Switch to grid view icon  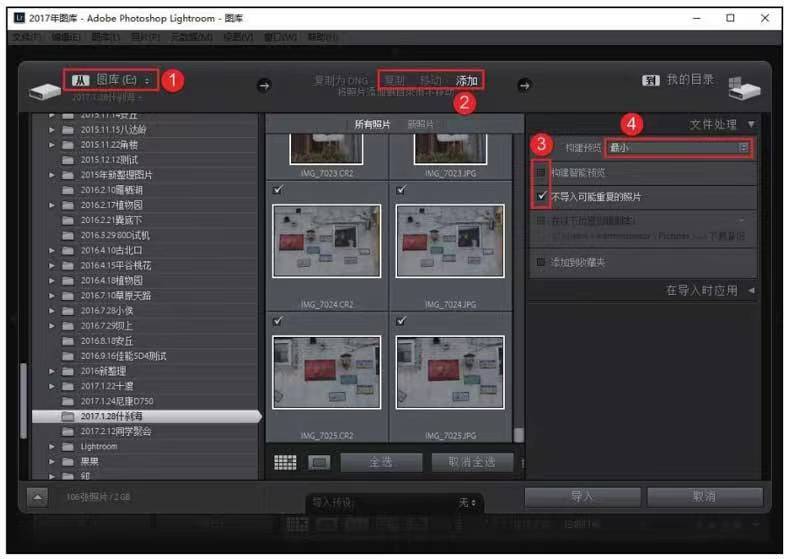pyautogui.click(x=285, y=462)
